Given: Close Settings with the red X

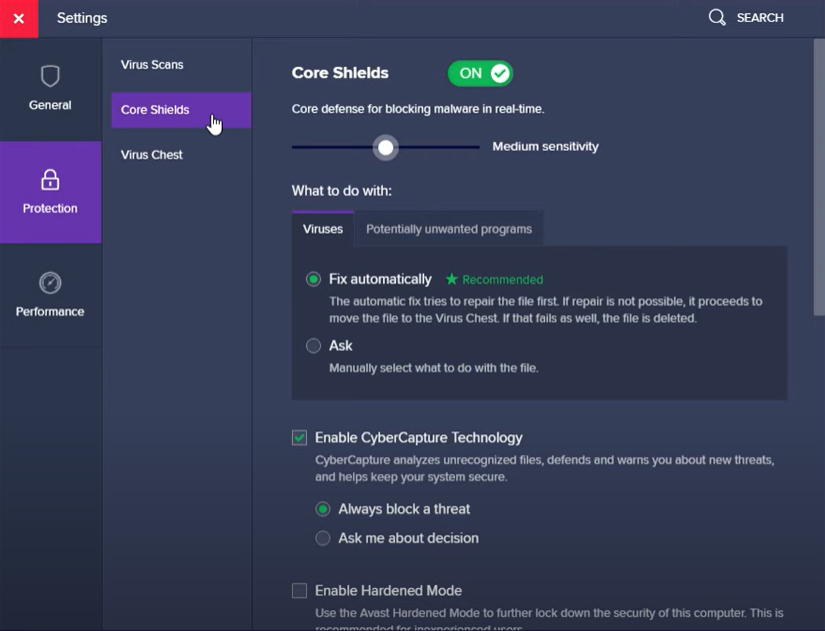Looking at the screenshot, I should pos(19,18).
